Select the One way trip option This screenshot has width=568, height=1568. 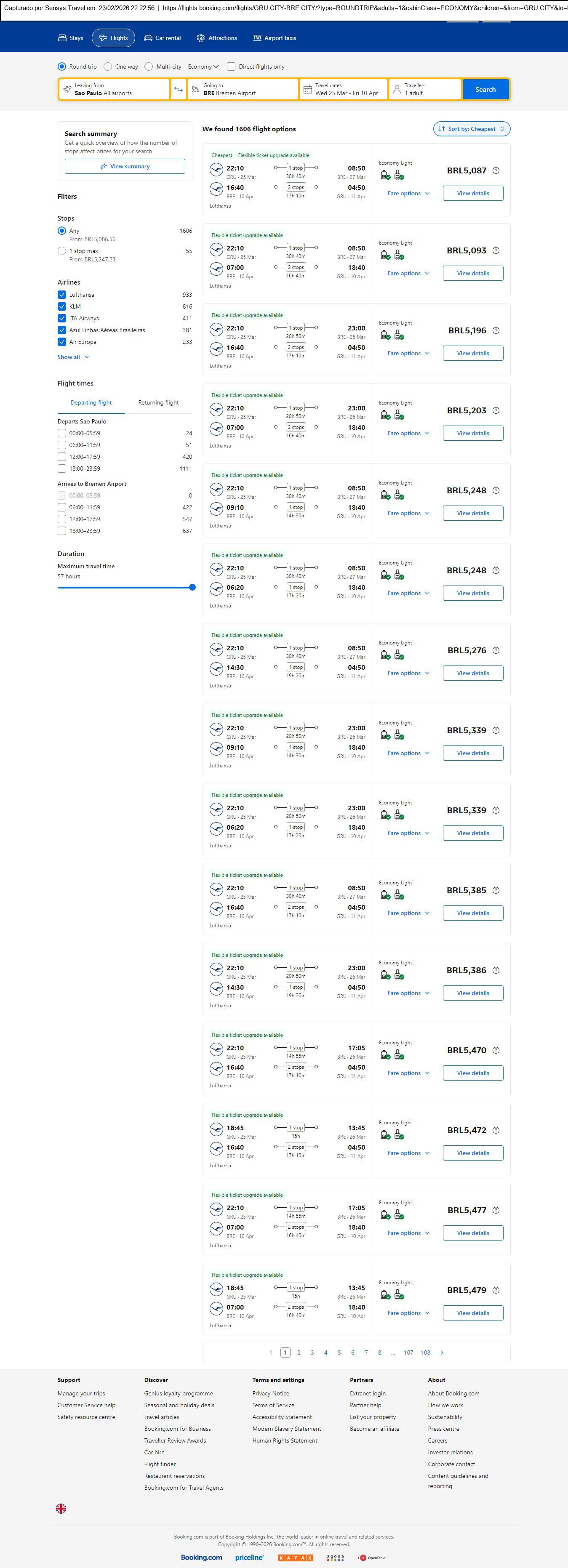[x=108, y=67]
